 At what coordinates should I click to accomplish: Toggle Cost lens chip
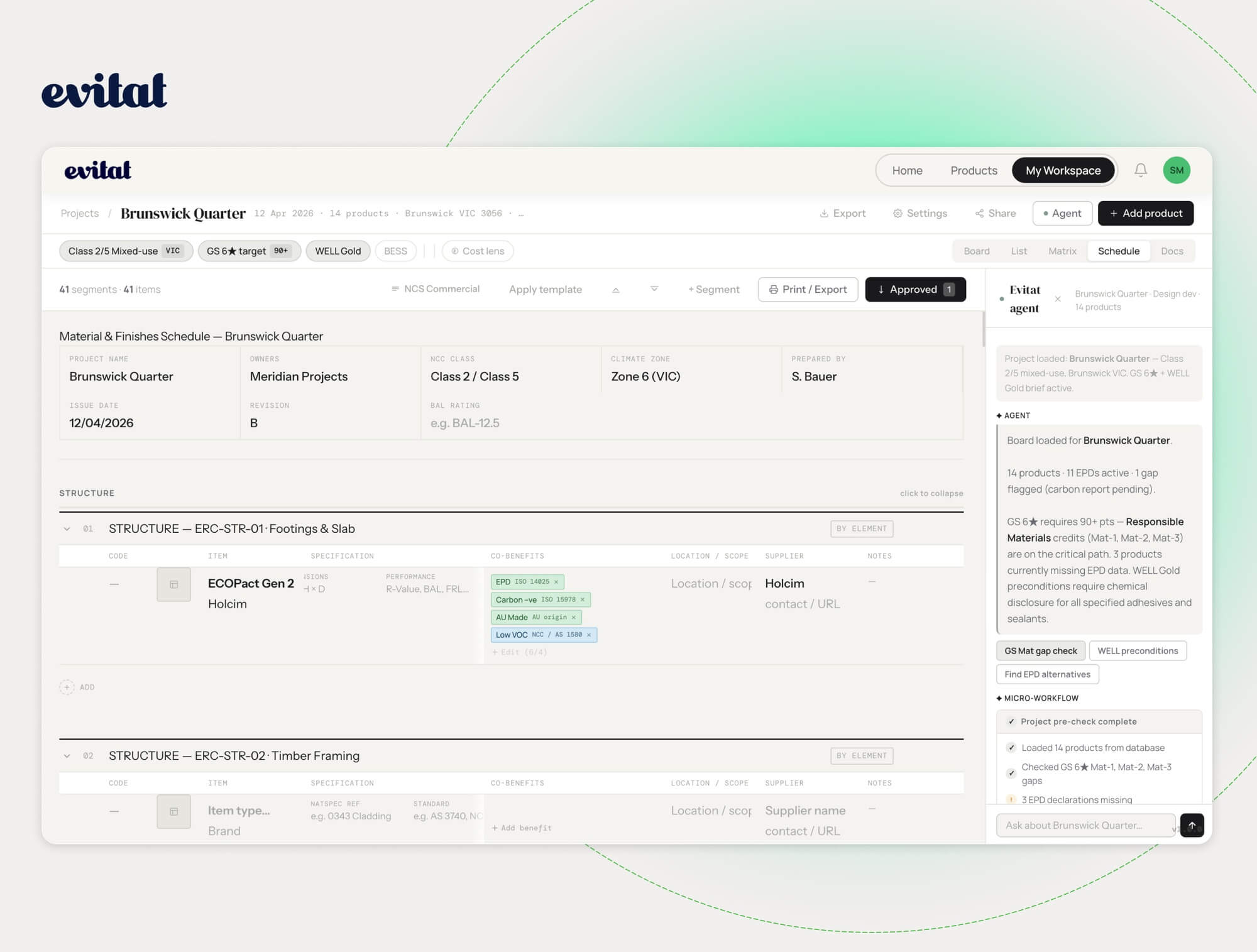coord(478,251)
